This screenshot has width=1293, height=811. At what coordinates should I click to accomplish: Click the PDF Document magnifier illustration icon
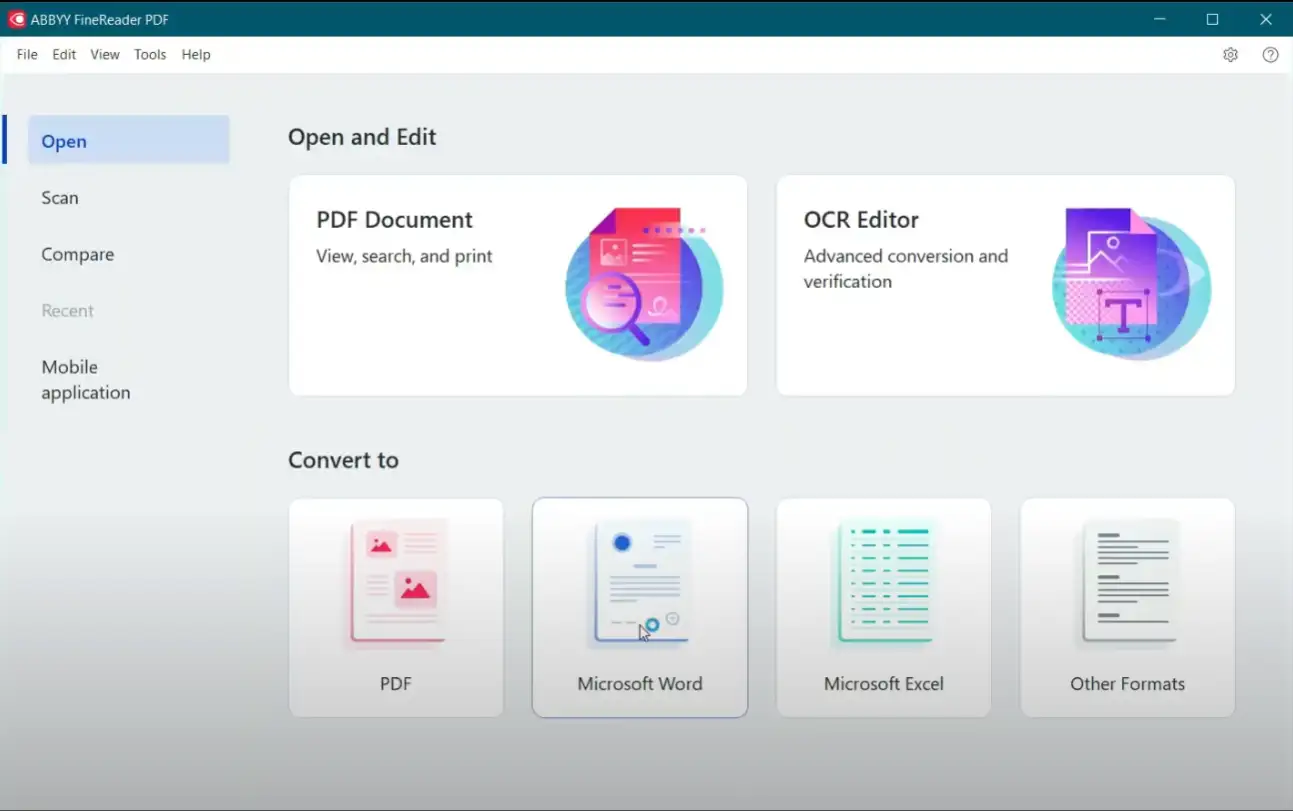pos(643,284)
